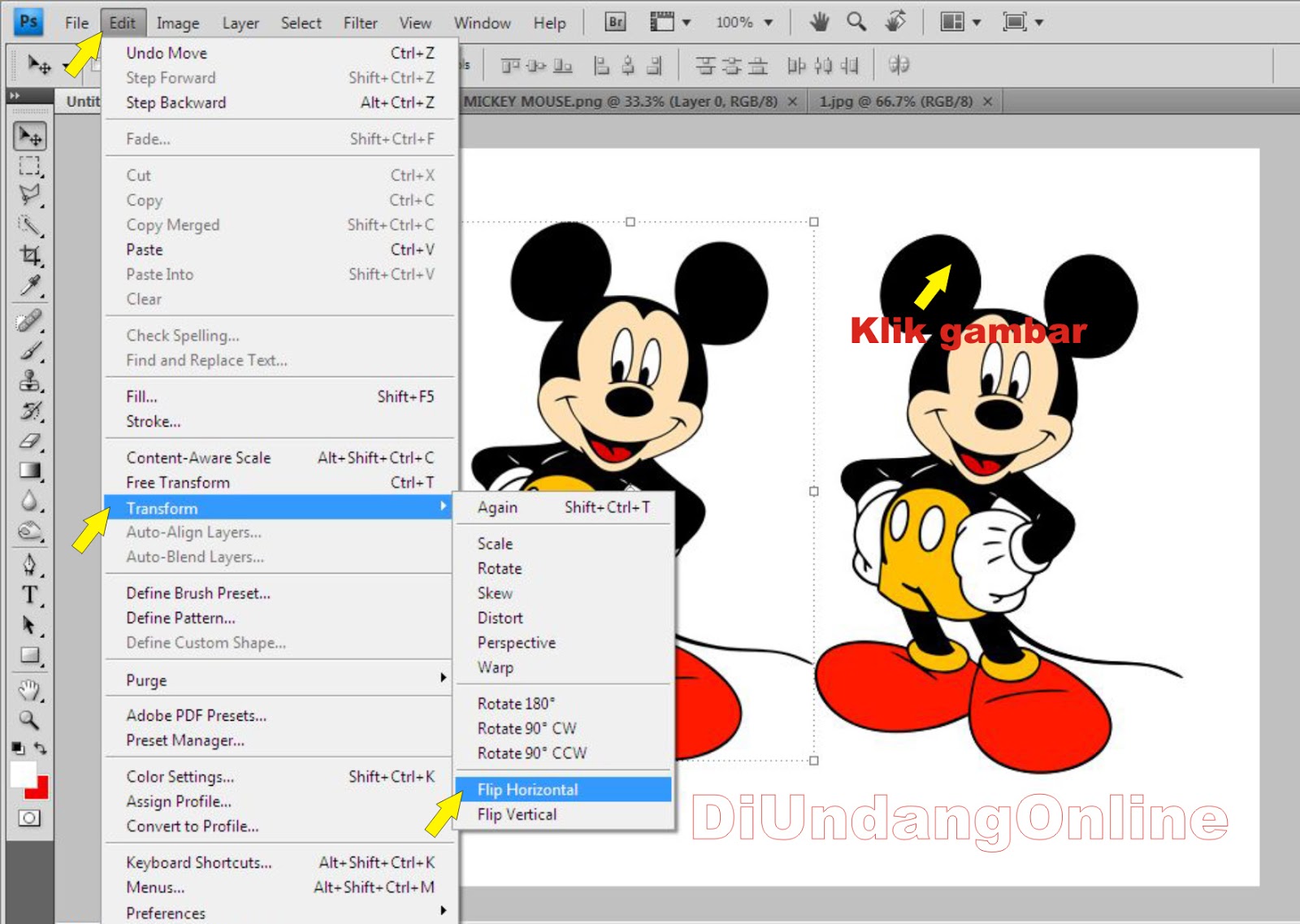1300x924 pixels.
Task: Choose Flip Horizontal from Transform submenu
Action: 564,790
